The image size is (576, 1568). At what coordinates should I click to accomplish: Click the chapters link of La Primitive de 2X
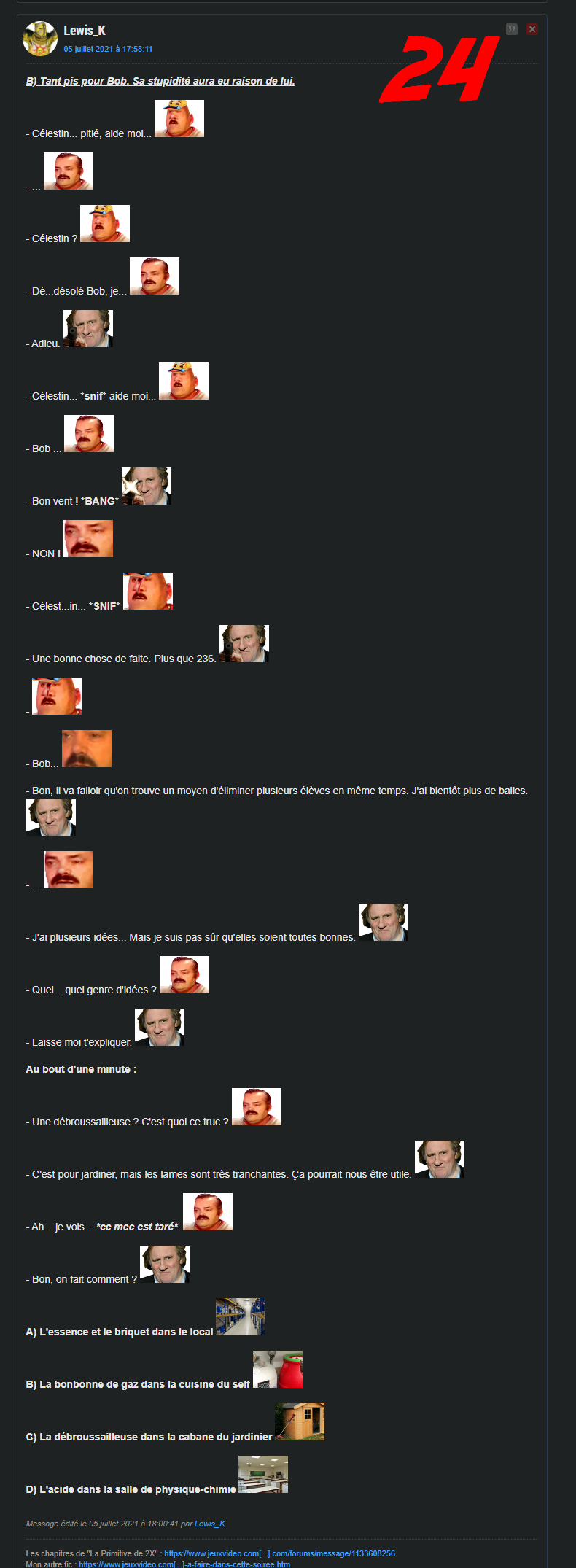click(x=279, y=1553)
